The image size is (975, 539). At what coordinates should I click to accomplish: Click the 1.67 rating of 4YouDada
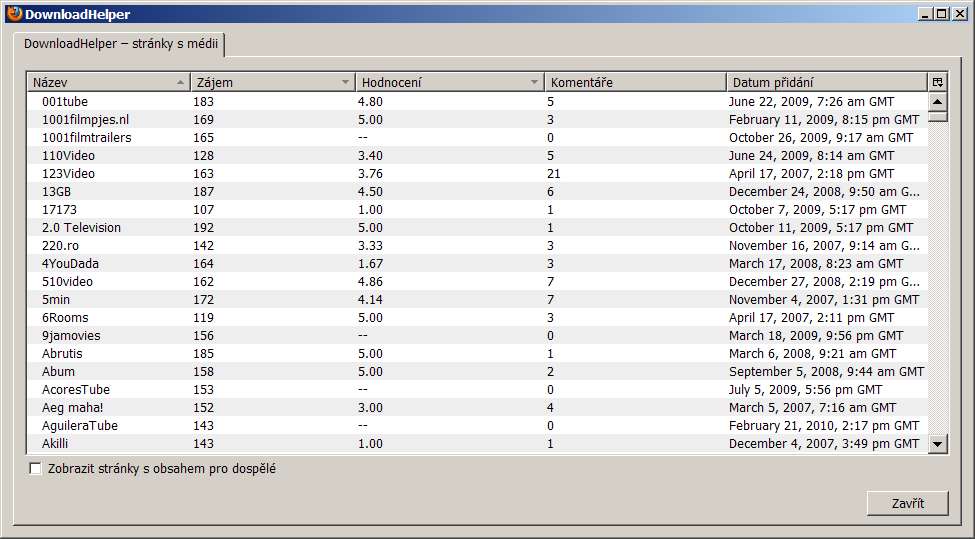(370, 264)
